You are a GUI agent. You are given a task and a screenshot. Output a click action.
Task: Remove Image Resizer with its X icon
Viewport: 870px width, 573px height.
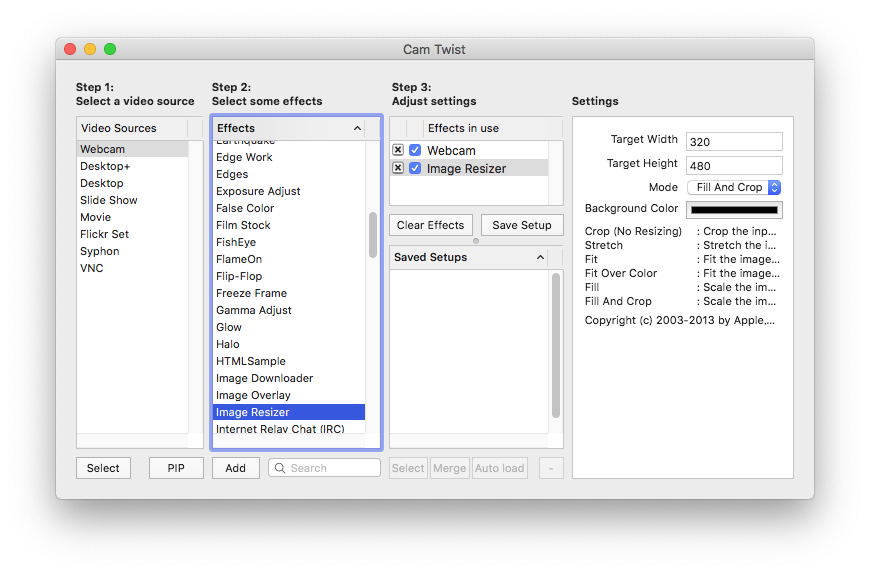[x=397, y=168]
